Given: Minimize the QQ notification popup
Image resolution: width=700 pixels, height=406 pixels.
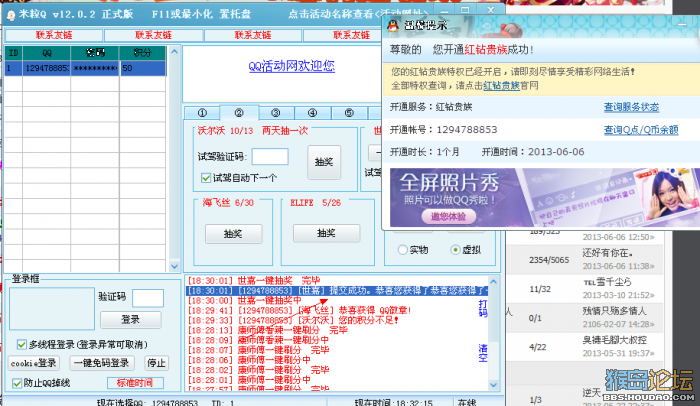Looking at the screenshot, I should click(681, 24).
